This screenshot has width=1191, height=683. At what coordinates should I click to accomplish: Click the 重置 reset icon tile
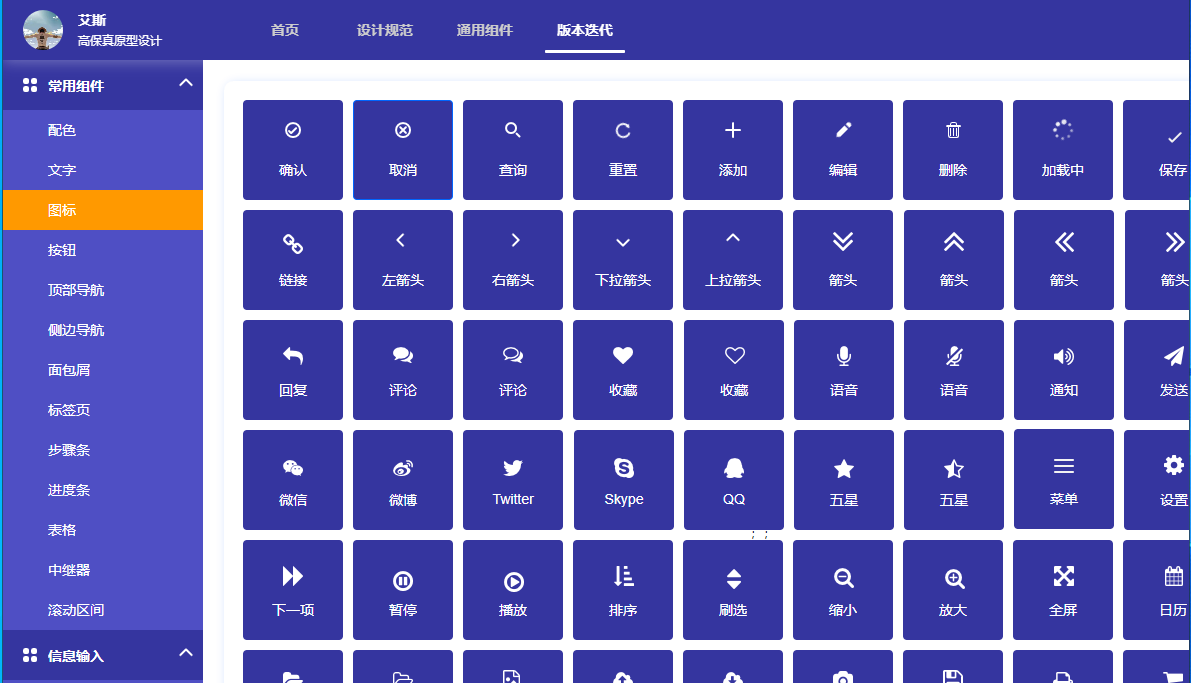(623, 150)
